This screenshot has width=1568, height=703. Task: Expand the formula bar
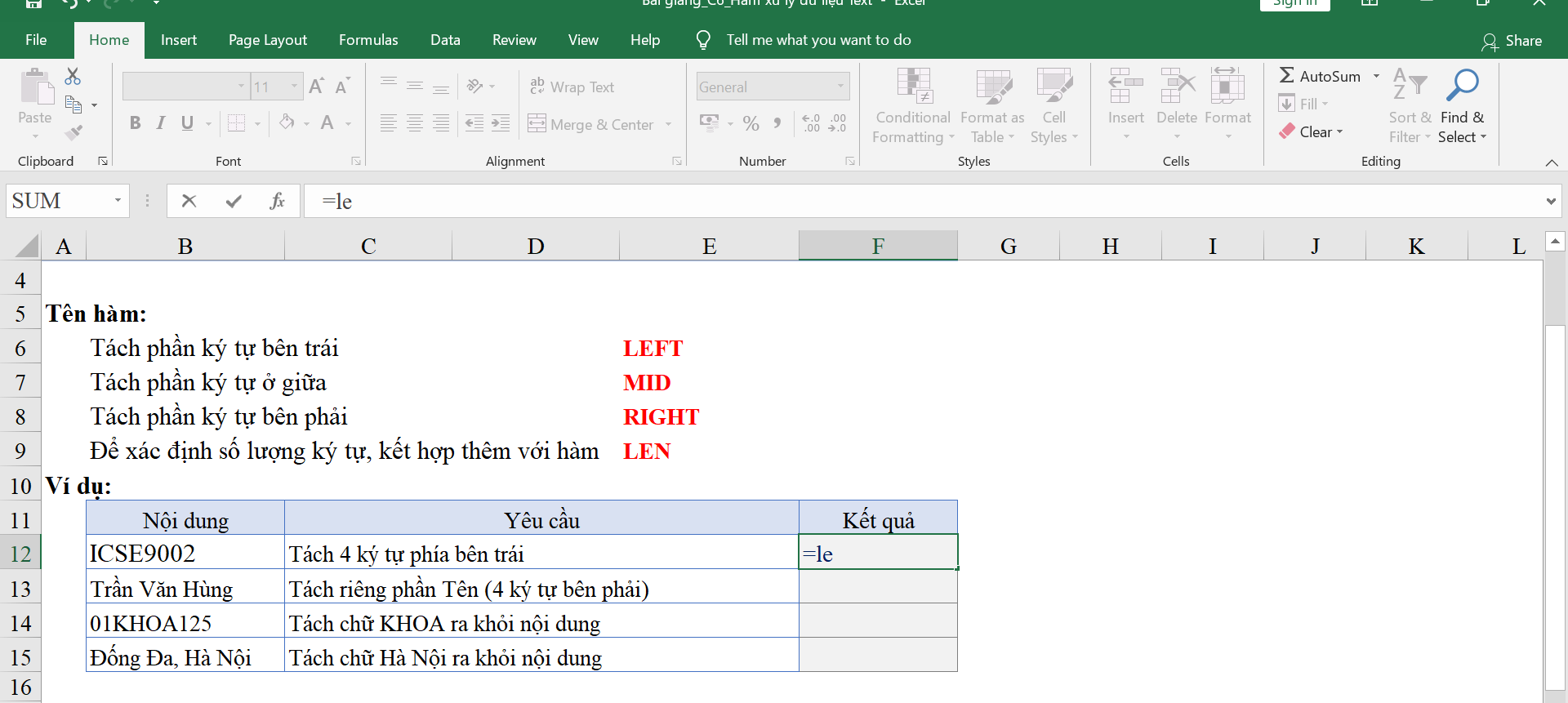click(1550, 201)
